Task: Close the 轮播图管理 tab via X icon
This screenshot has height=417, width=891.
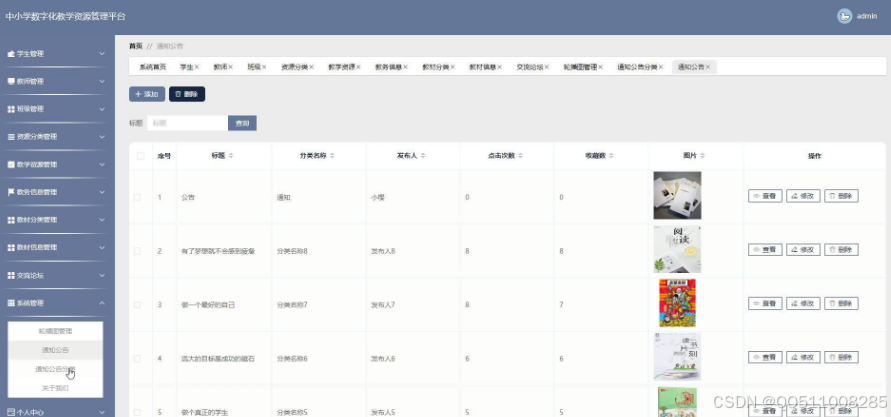Action: (601, 67)
